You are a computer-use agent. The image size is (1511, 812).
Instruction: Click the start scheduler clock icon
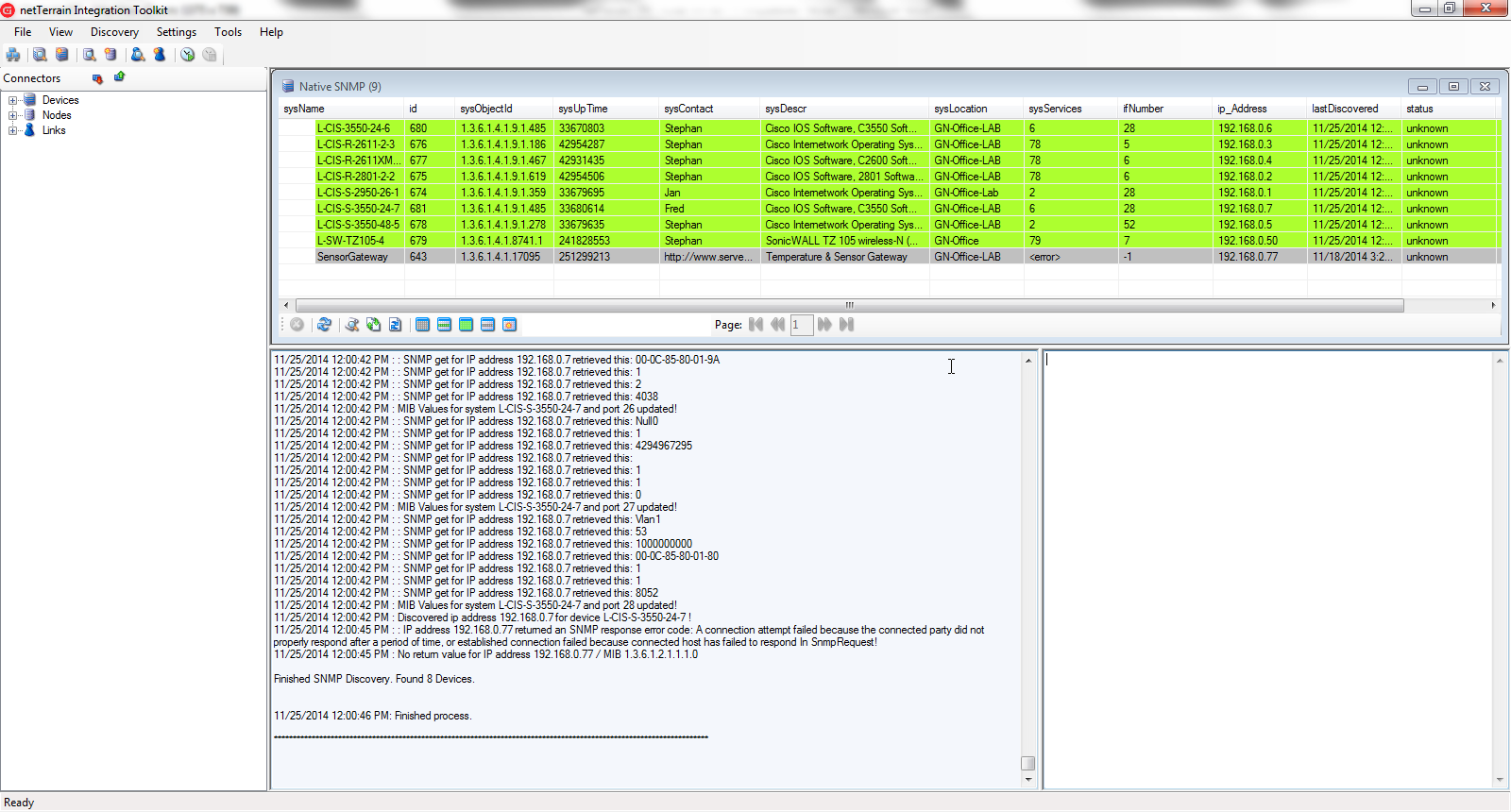188,55
